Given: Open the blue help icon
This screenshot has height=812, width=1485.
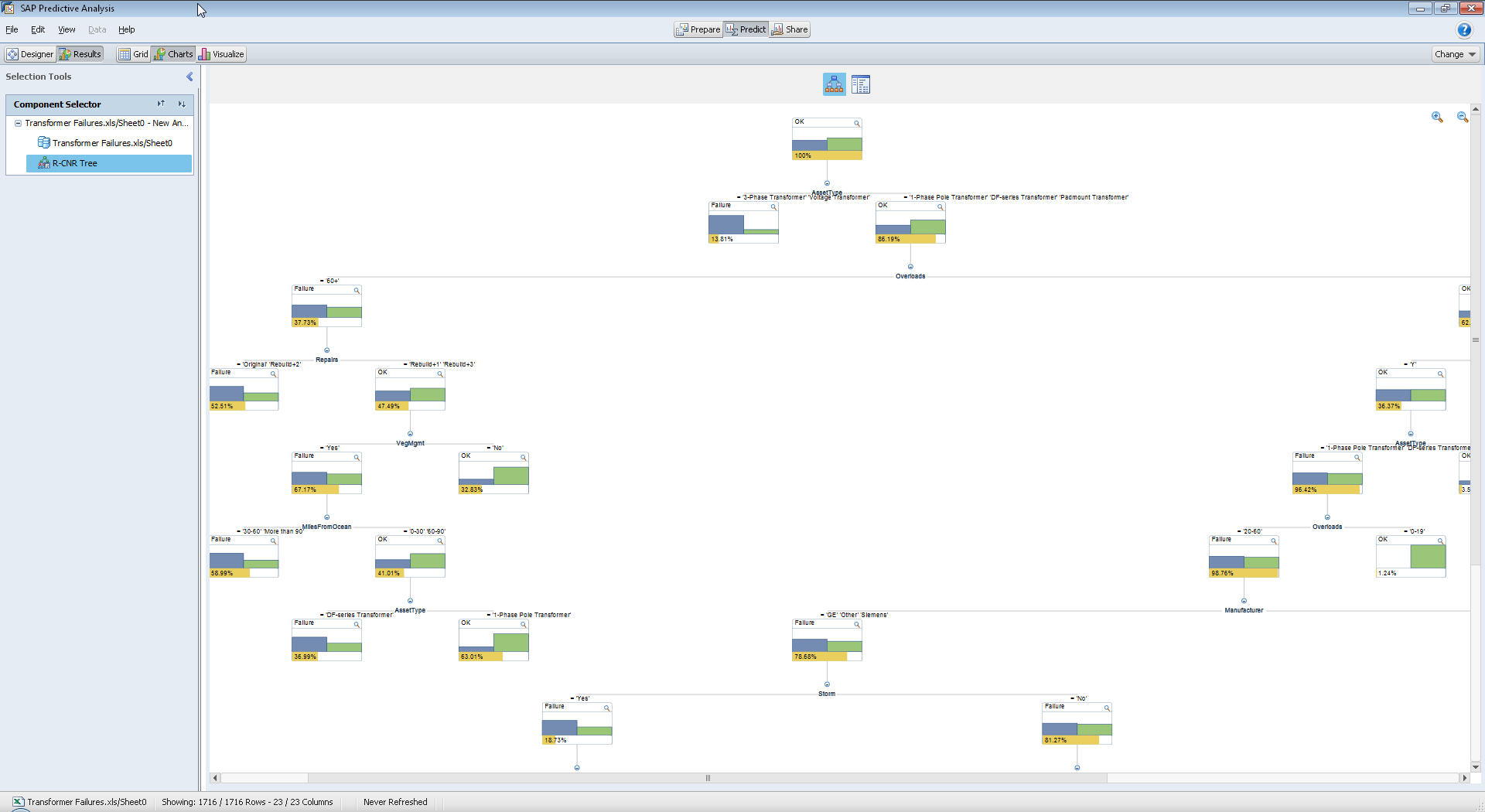Looking at the screenshot, I should pyautogui.click(x=1464, y=30).
